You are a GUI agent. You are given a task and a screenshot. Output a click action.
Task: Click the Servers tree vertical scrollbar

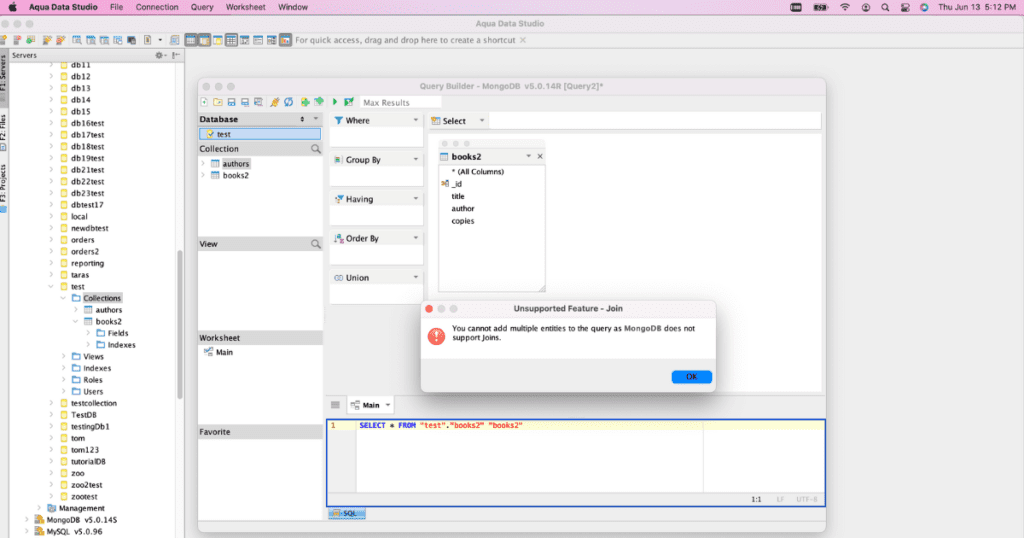pos(180,323)
